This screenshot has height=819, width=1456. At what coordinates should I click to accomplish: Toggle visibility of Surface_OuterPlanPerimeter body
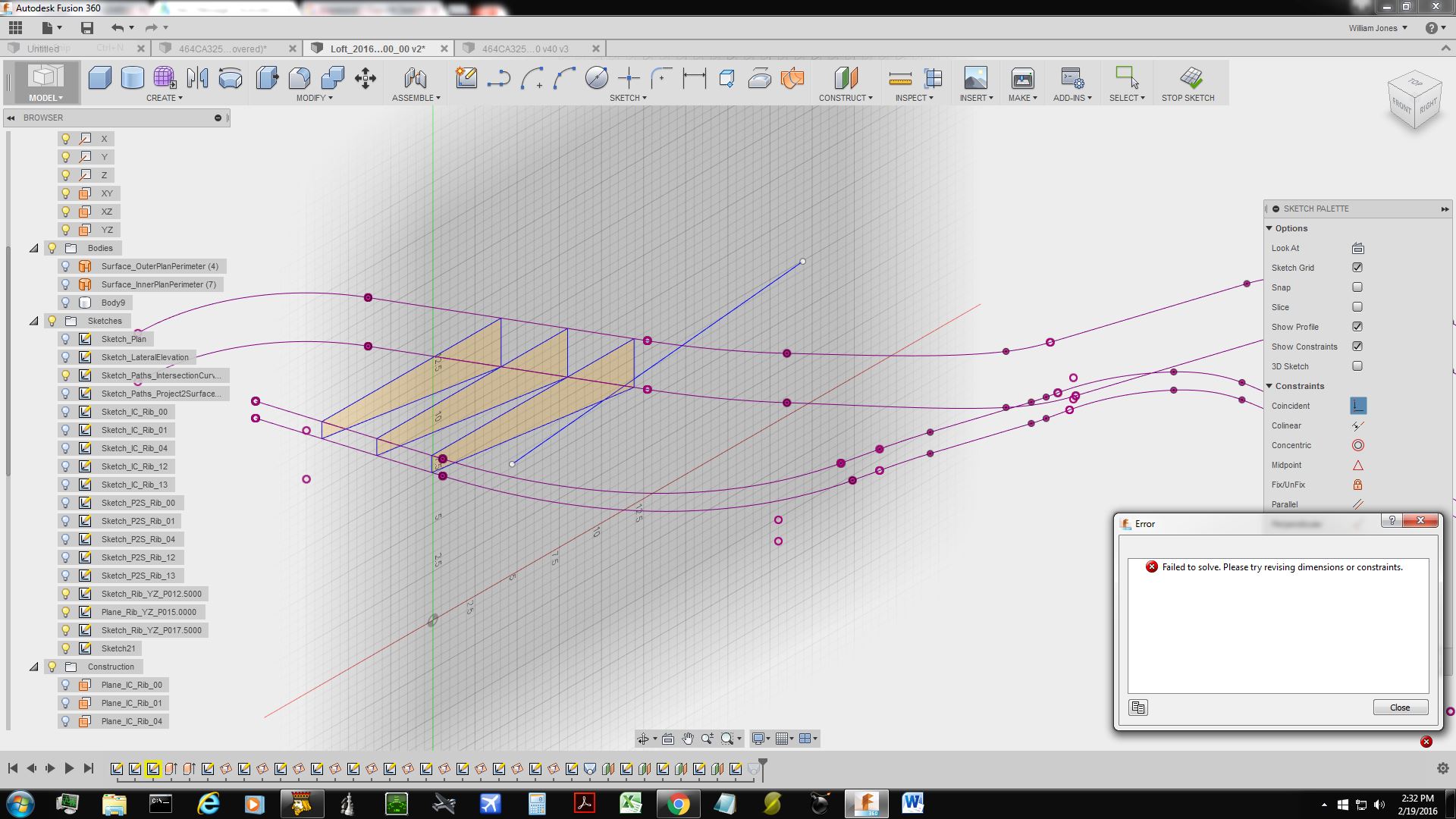[x=66, y=266]
